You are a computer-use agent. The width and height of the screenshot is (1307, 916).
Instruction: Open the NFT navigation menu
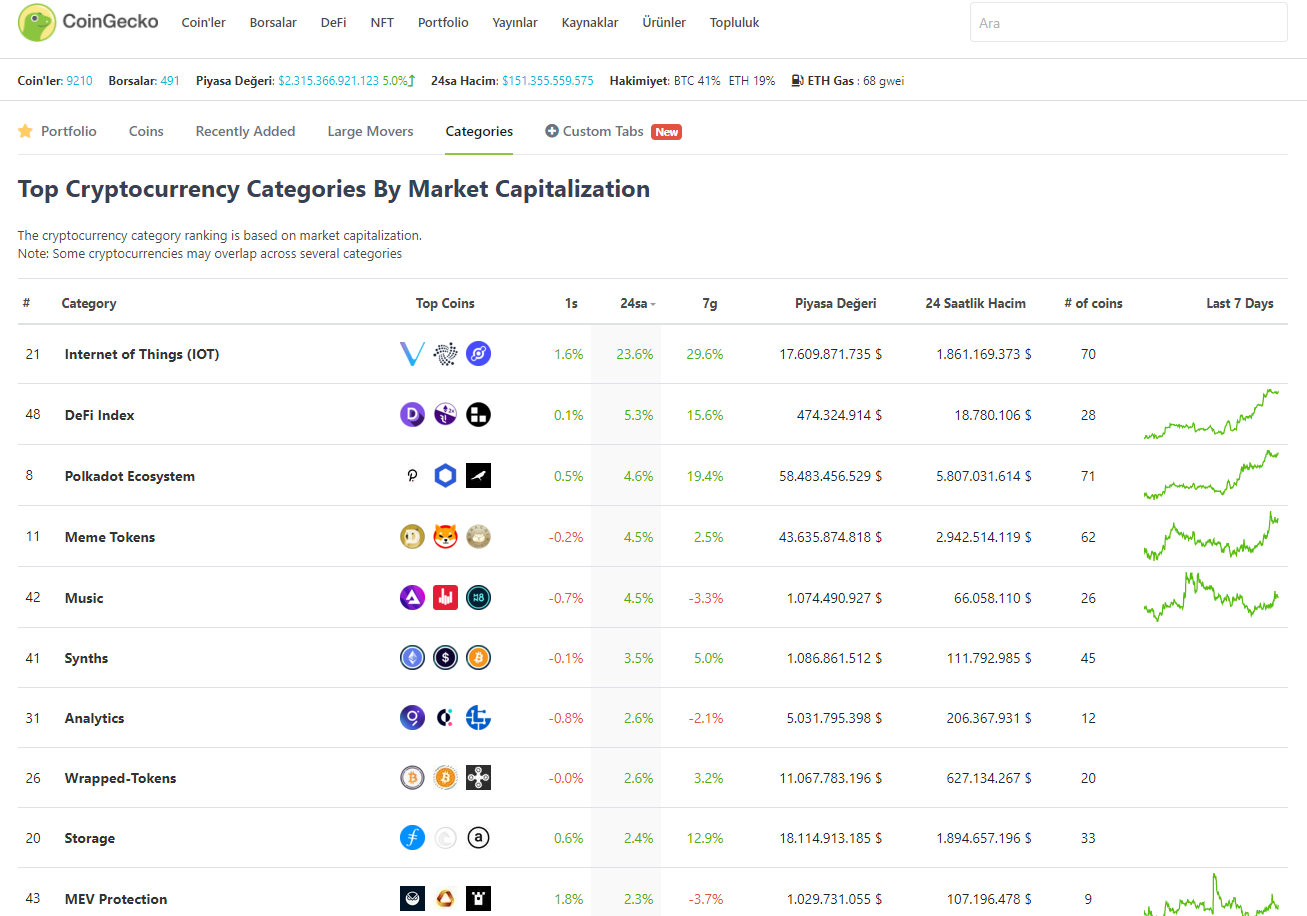[382, 22]
